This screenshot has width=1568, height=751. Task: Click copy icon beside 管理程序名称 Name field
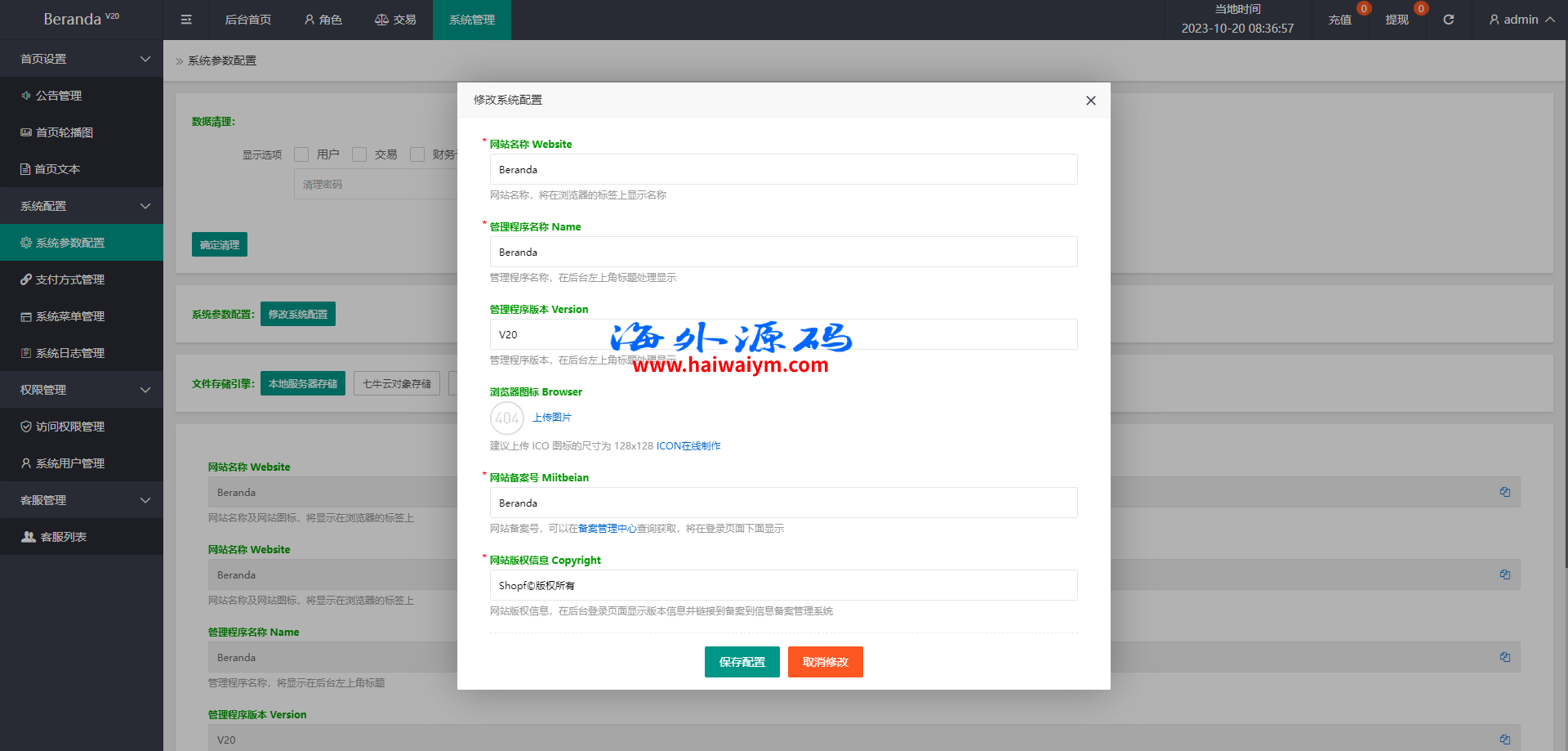[1504, 657]
